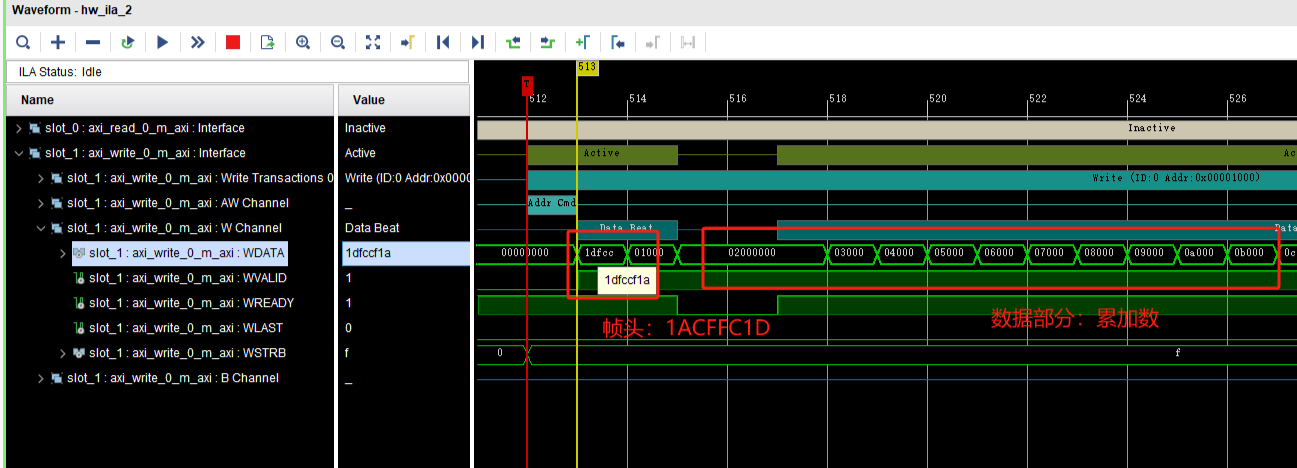
Task: Expand slot_0 axi_read_0_m_axi Interface row
Action: click(x=18, y=128)
